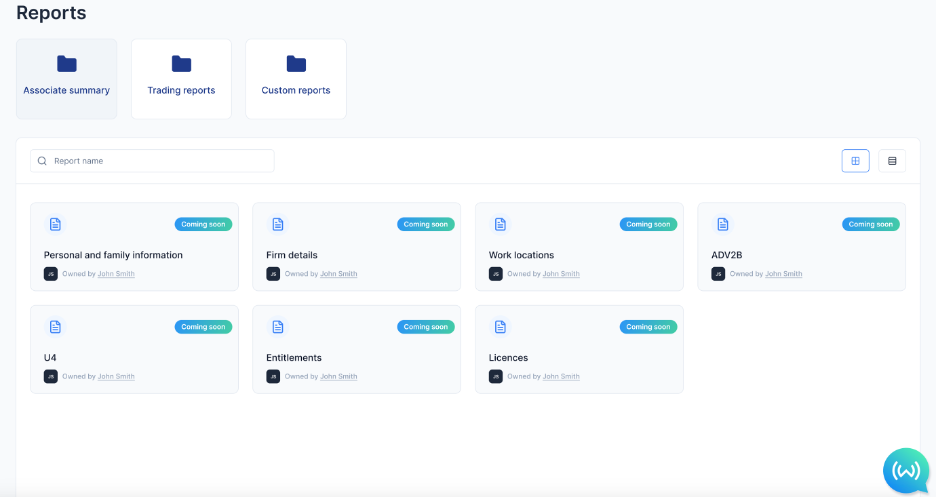
Task: Focus the Report name search field
Action: [152, 161]
